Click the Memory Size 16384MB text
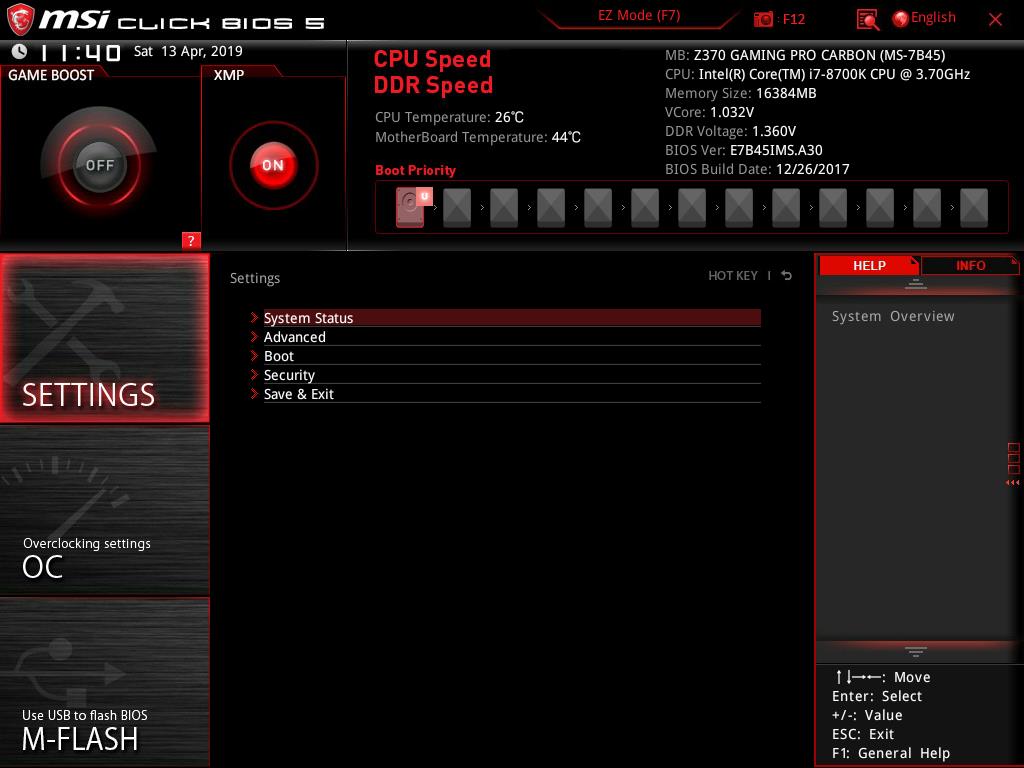The height and width of the screenshot is (768, 1024). (x=741, y=93)
